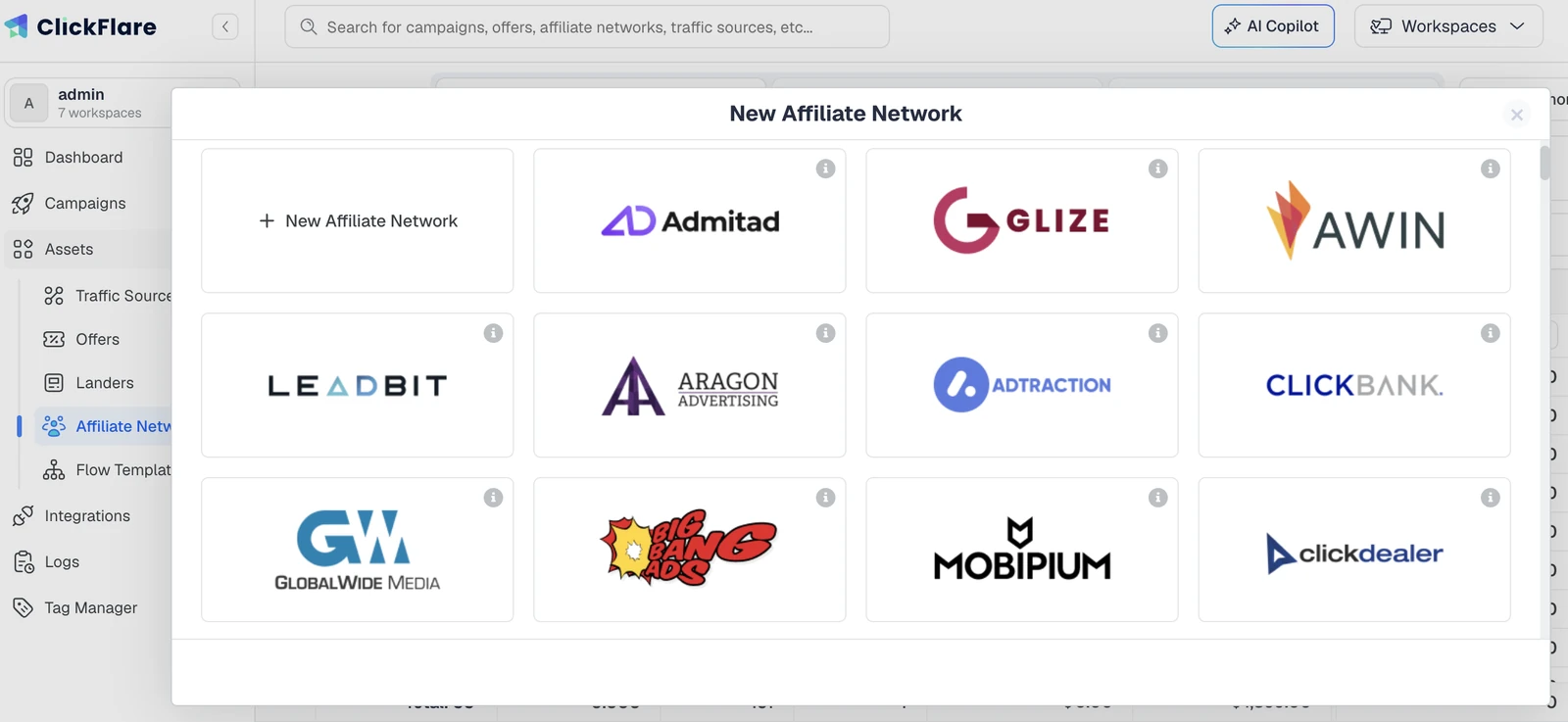Go to Dashboard in the sidebar
The image size is (1568, 722).
coord(86,157)
